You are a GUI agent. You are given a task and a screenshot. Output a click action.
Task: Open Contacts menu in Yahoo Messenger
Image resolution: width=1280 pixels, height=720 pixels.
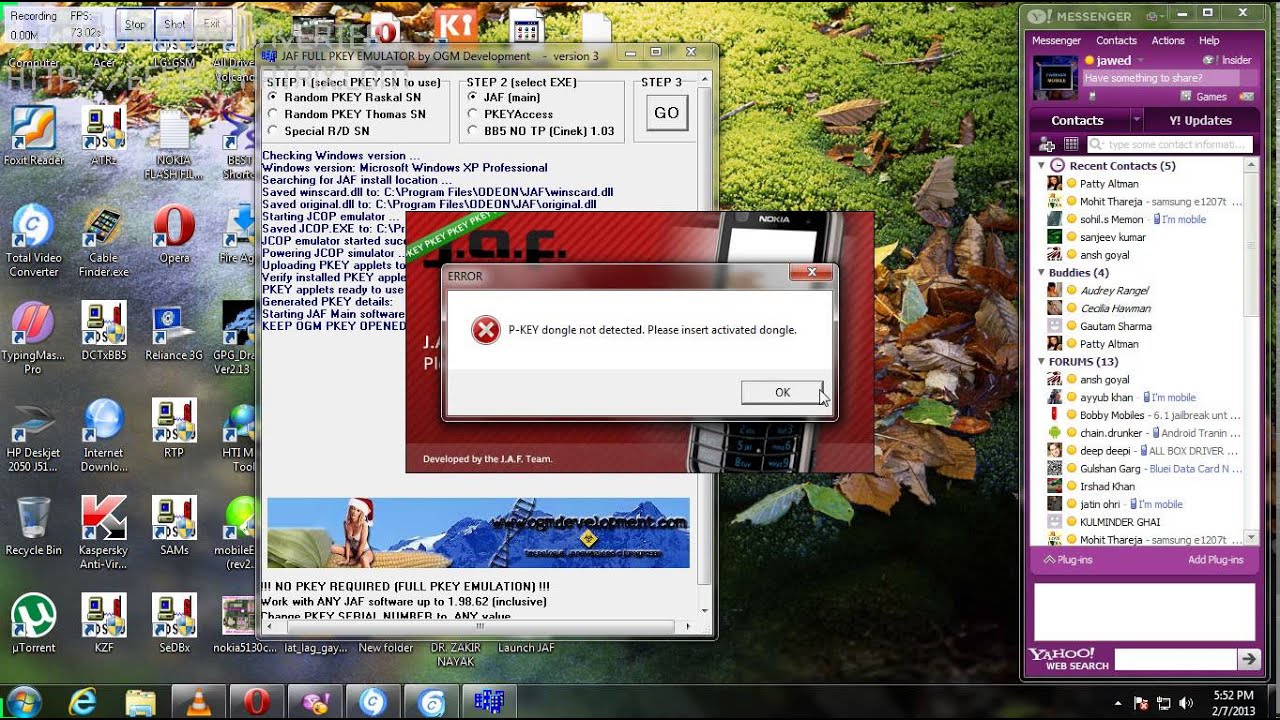point(1116,41)
